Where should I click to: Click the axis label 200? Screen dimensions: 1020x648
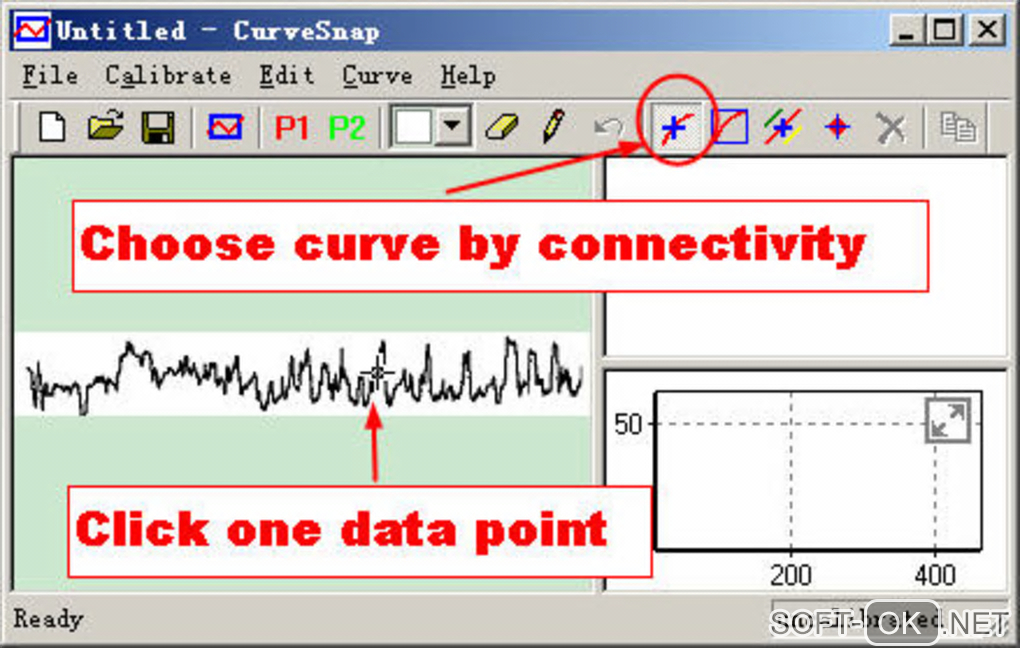point(790,575)
